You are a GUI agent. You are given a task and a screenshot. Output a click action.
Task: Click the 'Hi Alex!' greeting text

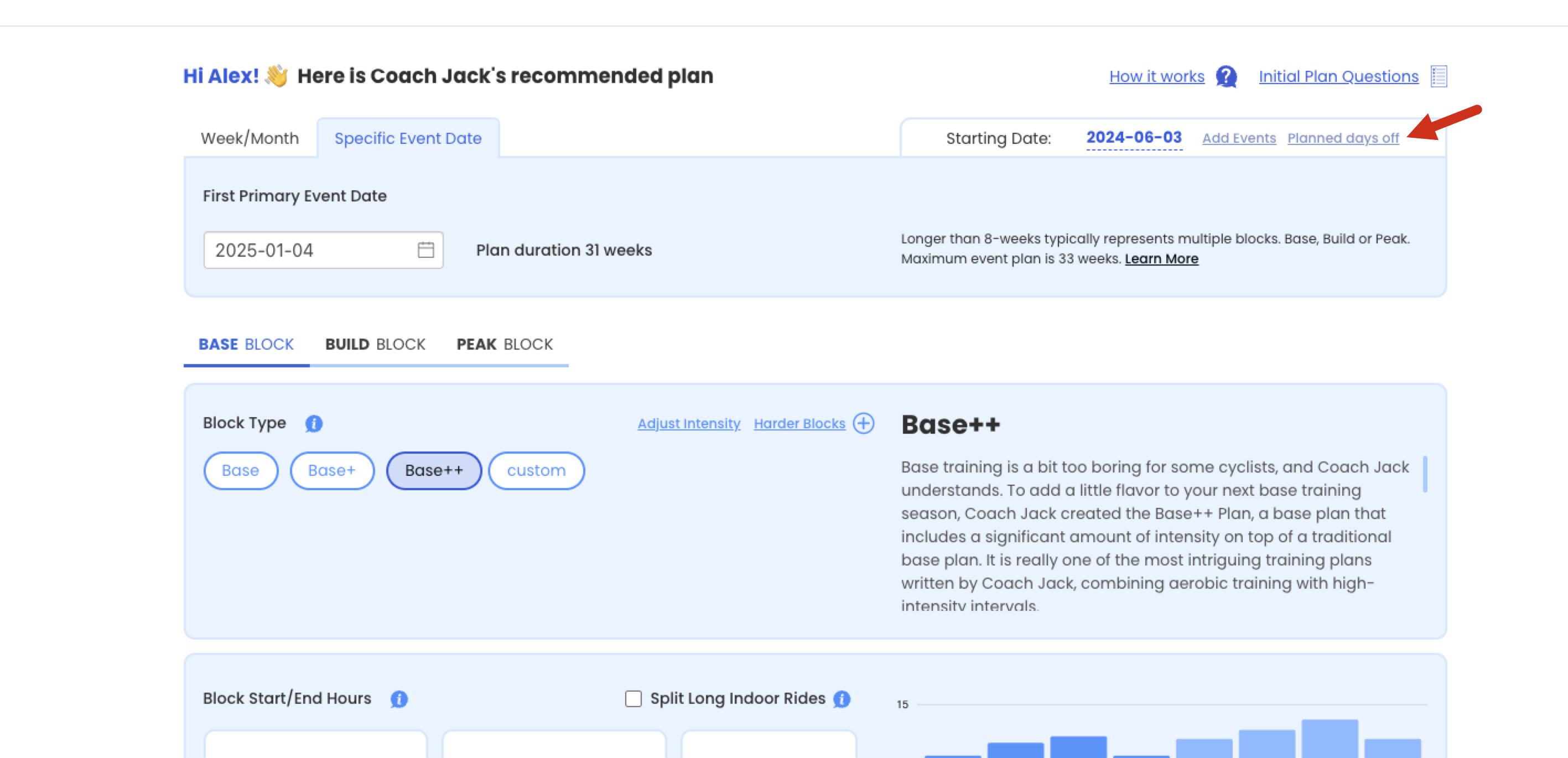pyautogui.click(x=221, y=76)
